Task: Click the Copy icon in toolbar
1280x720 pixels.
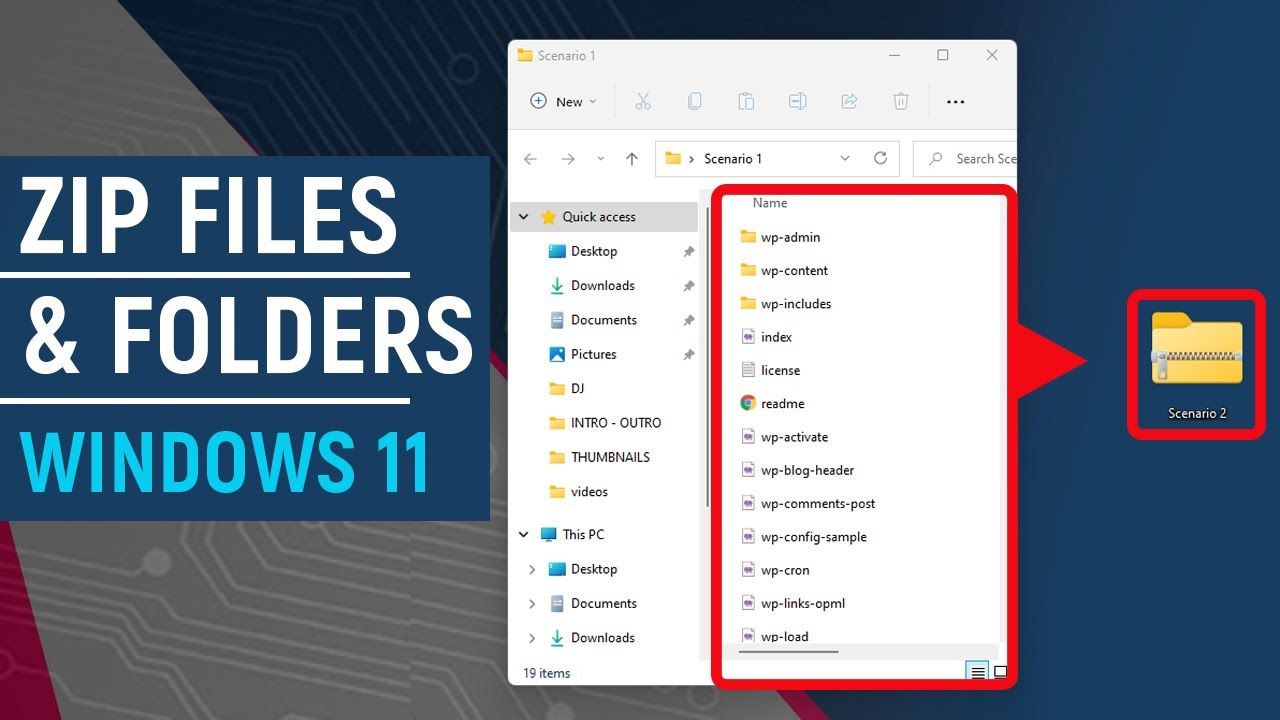Action: coord(694,101)
